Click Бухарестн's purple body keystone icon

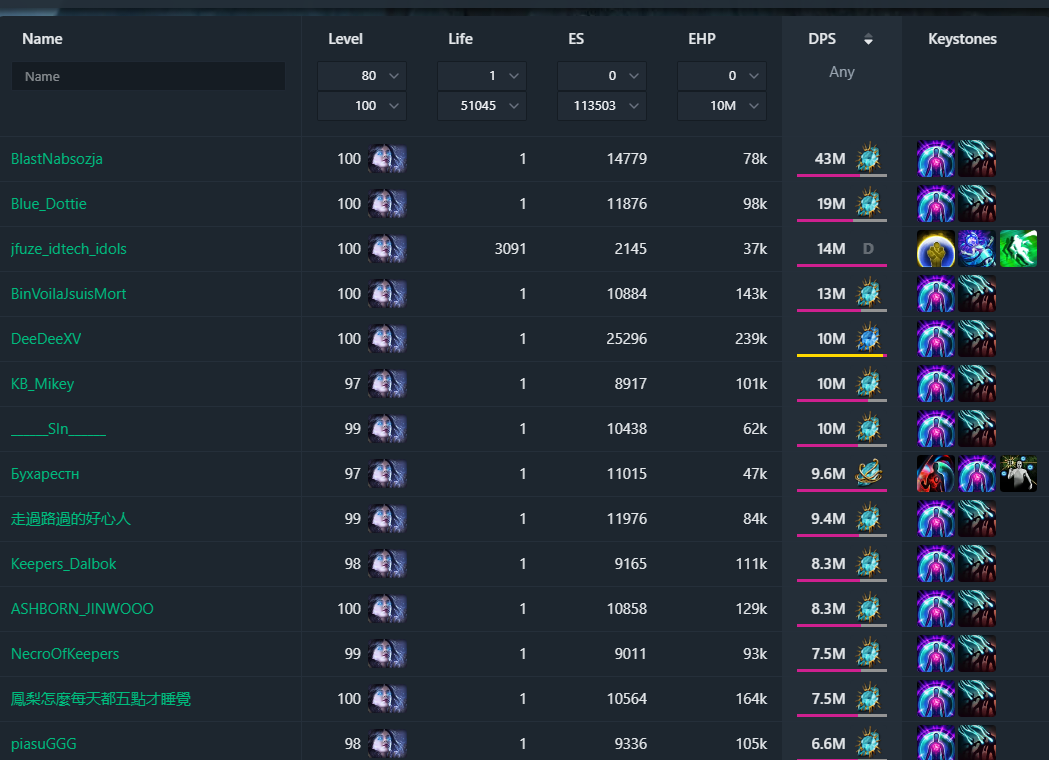[x=977, y=474]
